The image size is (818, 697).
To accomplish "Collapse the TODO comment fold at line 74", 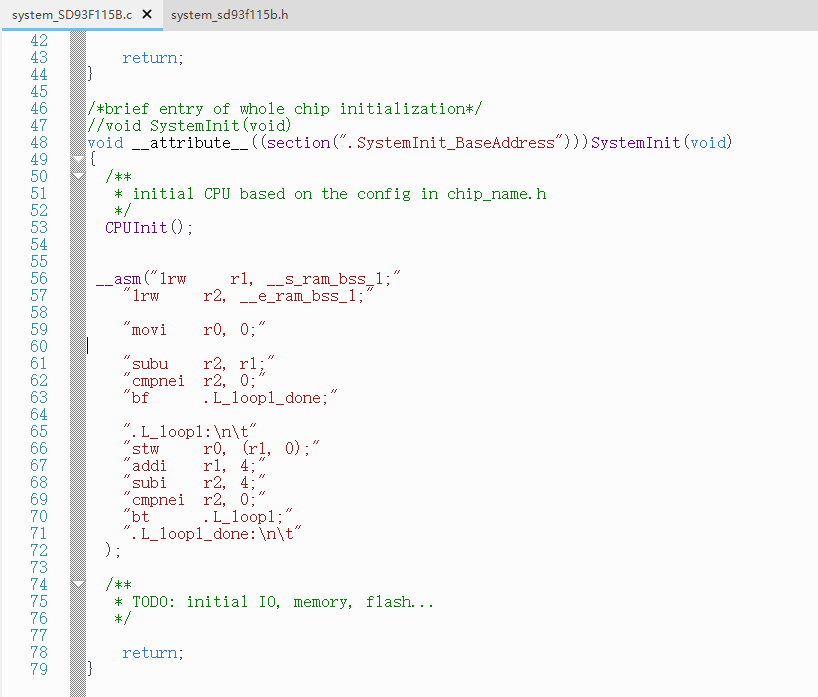I will coord(78,584).
